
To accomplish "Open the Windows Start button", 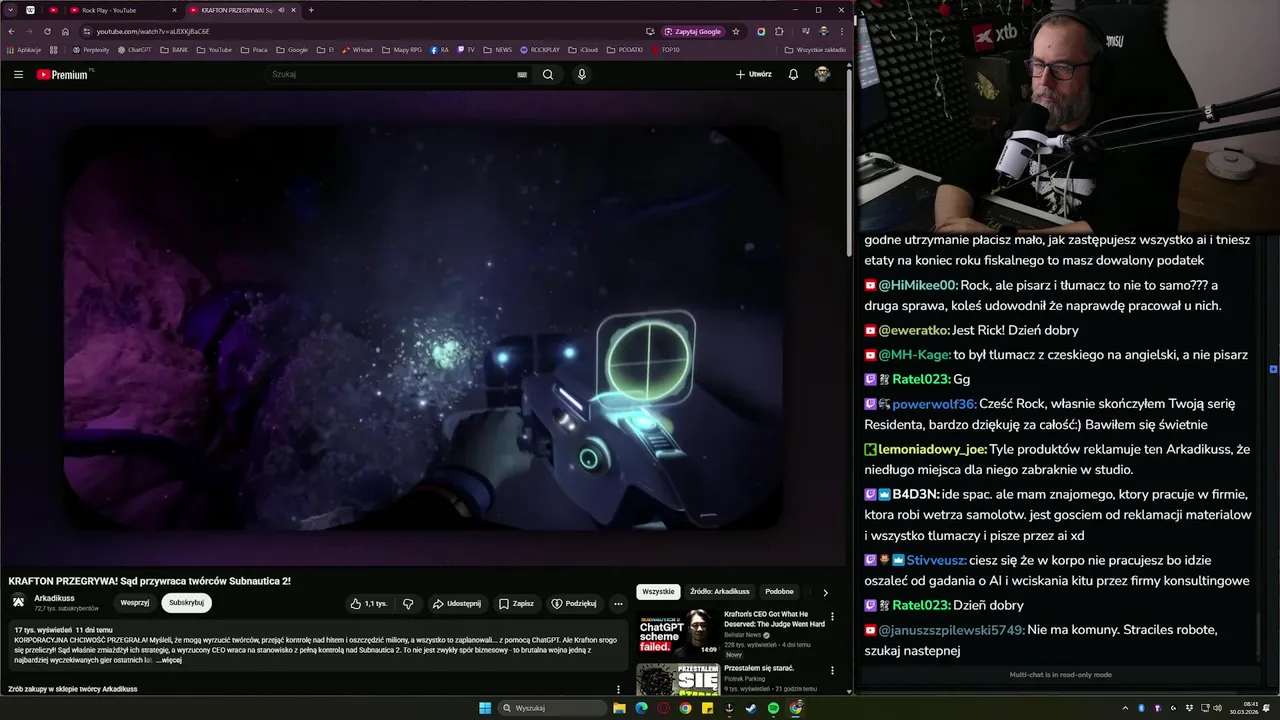I will (485, 708).
